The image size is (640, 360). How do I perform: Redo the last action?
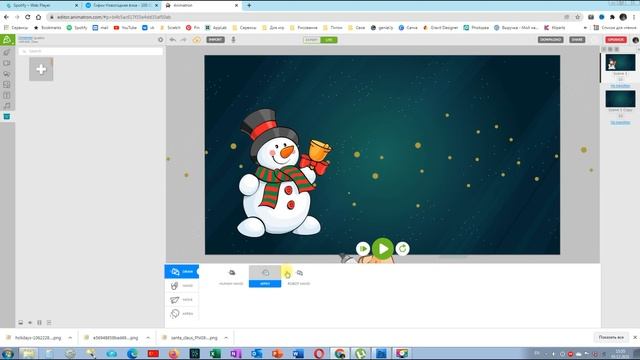pyautogui.click(x=184, y=40)
